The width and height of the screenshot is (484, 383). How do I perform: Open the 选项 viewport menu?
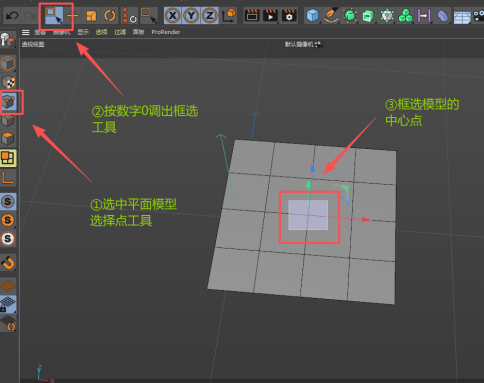coord(102,32)
